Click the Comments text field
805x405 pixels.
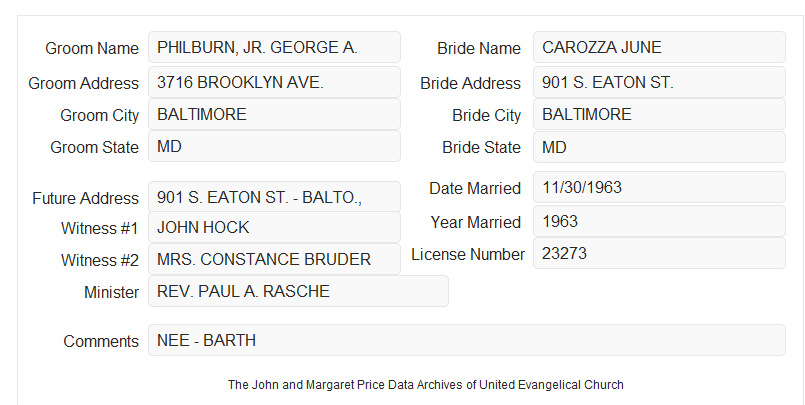click(467, 340)
